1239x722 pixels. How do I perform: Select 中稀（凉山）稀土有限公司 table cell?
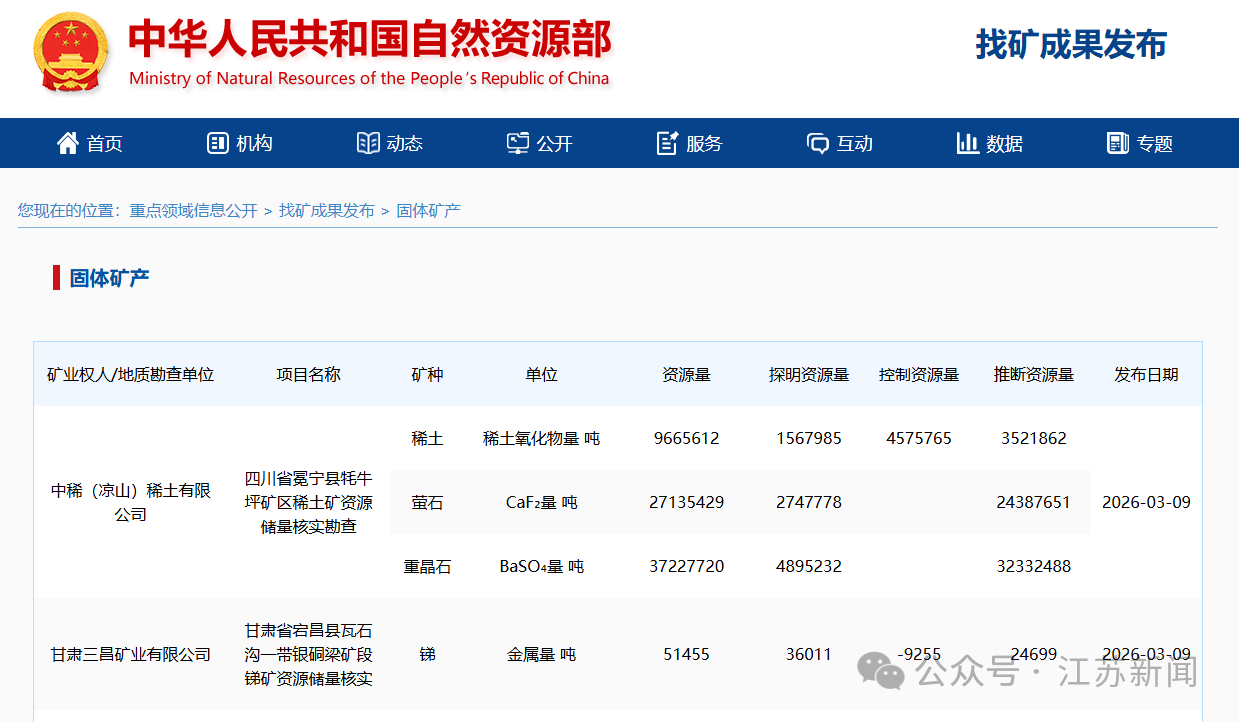[x=131, y=502]
